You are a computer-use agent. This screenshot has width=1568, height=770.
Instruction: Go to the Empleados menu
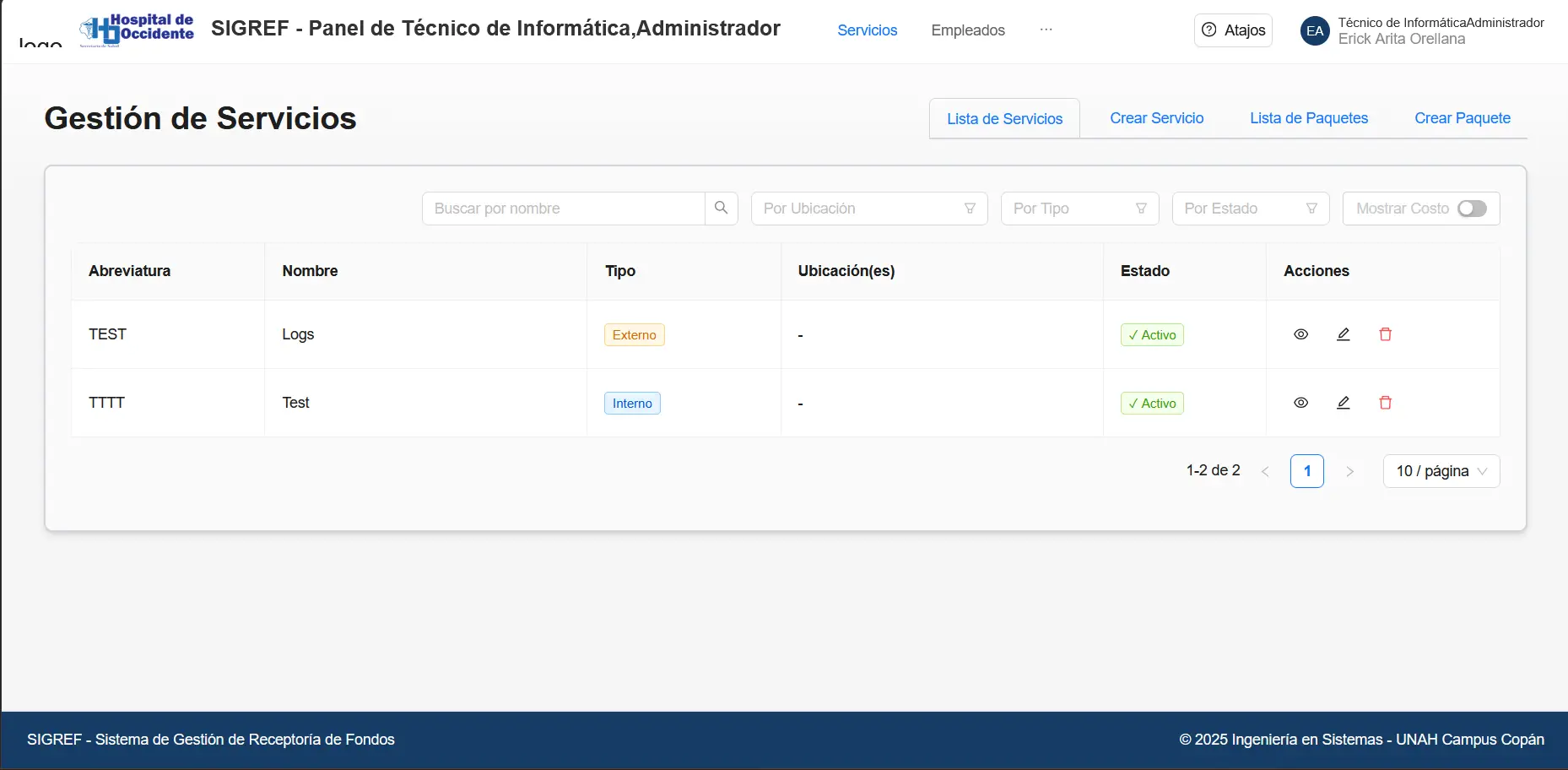[967, 30]
